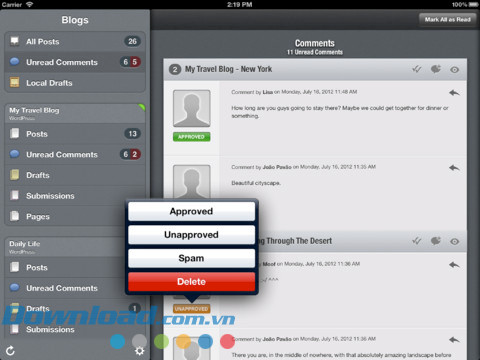The width and height of the screenshot is (480, 360).
Task: Tap the orange UNAPPROVED status badge
Action: (x=192, y=309)
